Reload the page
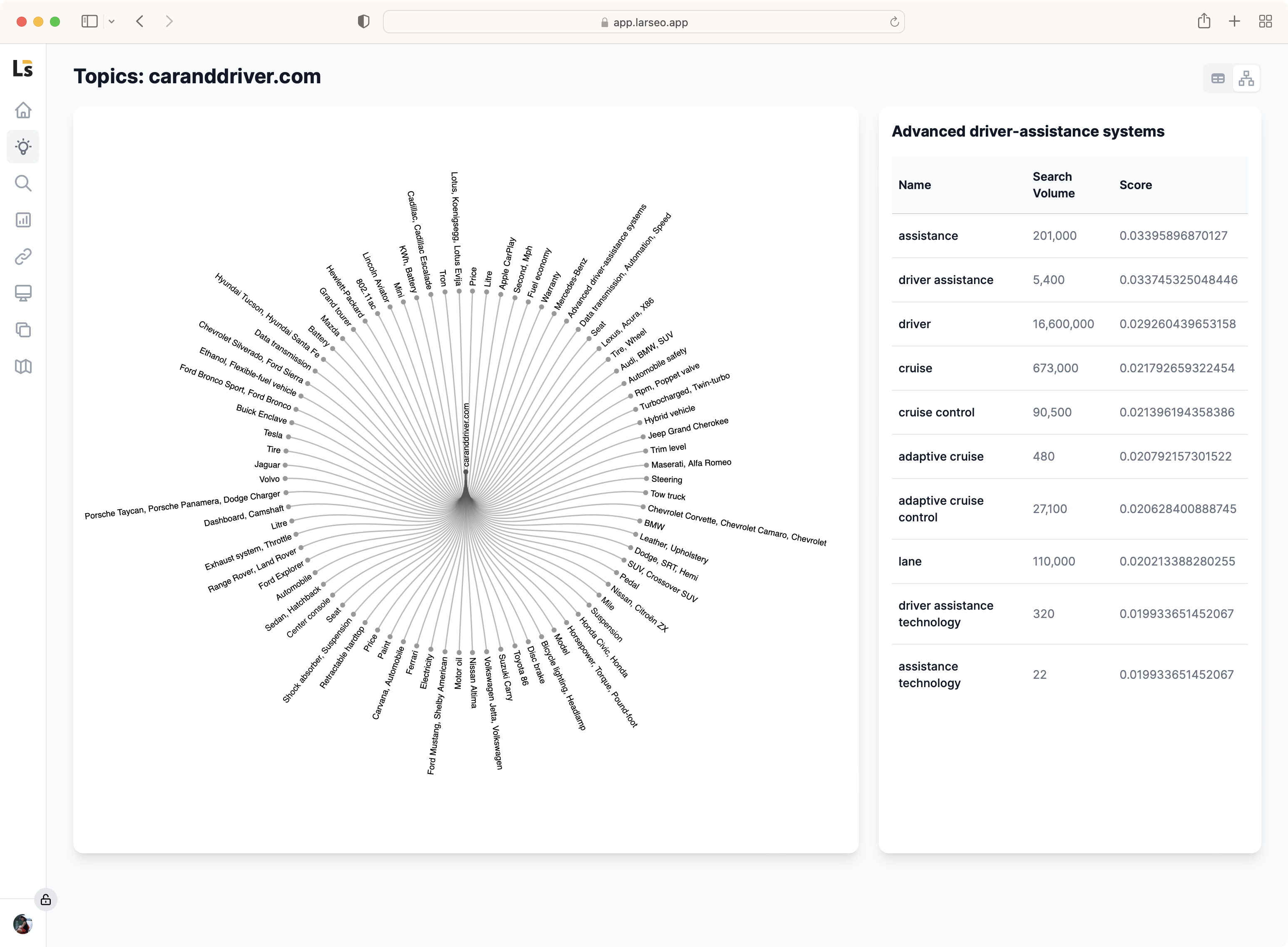 (x=894, y=22)
